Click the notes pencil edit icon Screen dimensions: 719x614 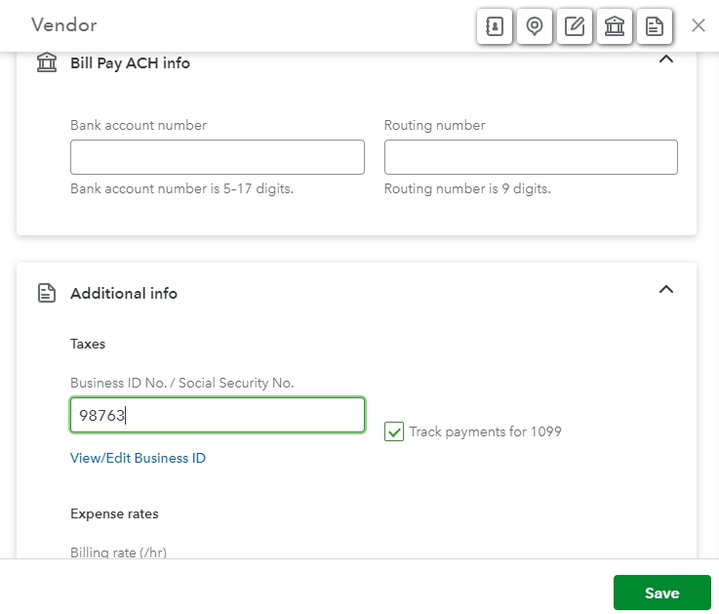point(574,26)
